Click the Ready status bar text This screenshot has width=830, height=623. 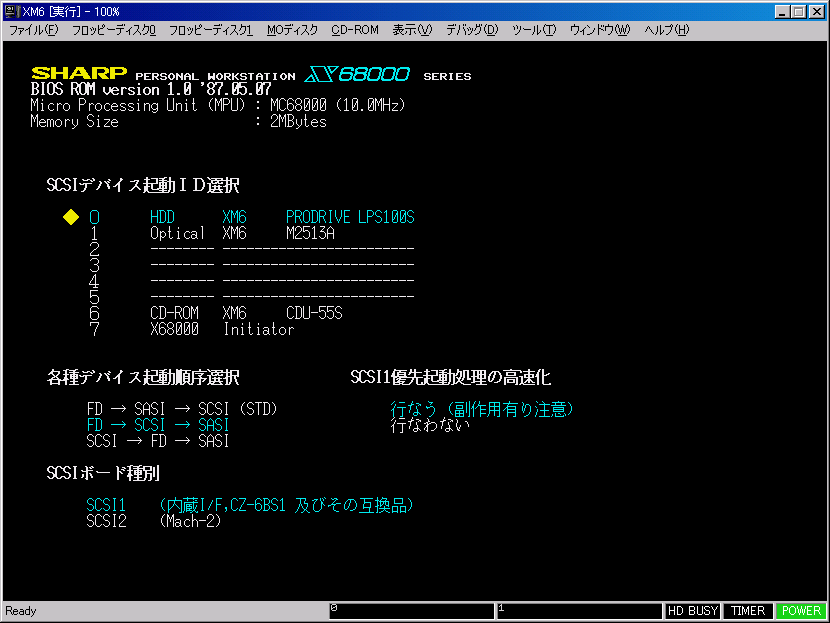coord(21,611)
